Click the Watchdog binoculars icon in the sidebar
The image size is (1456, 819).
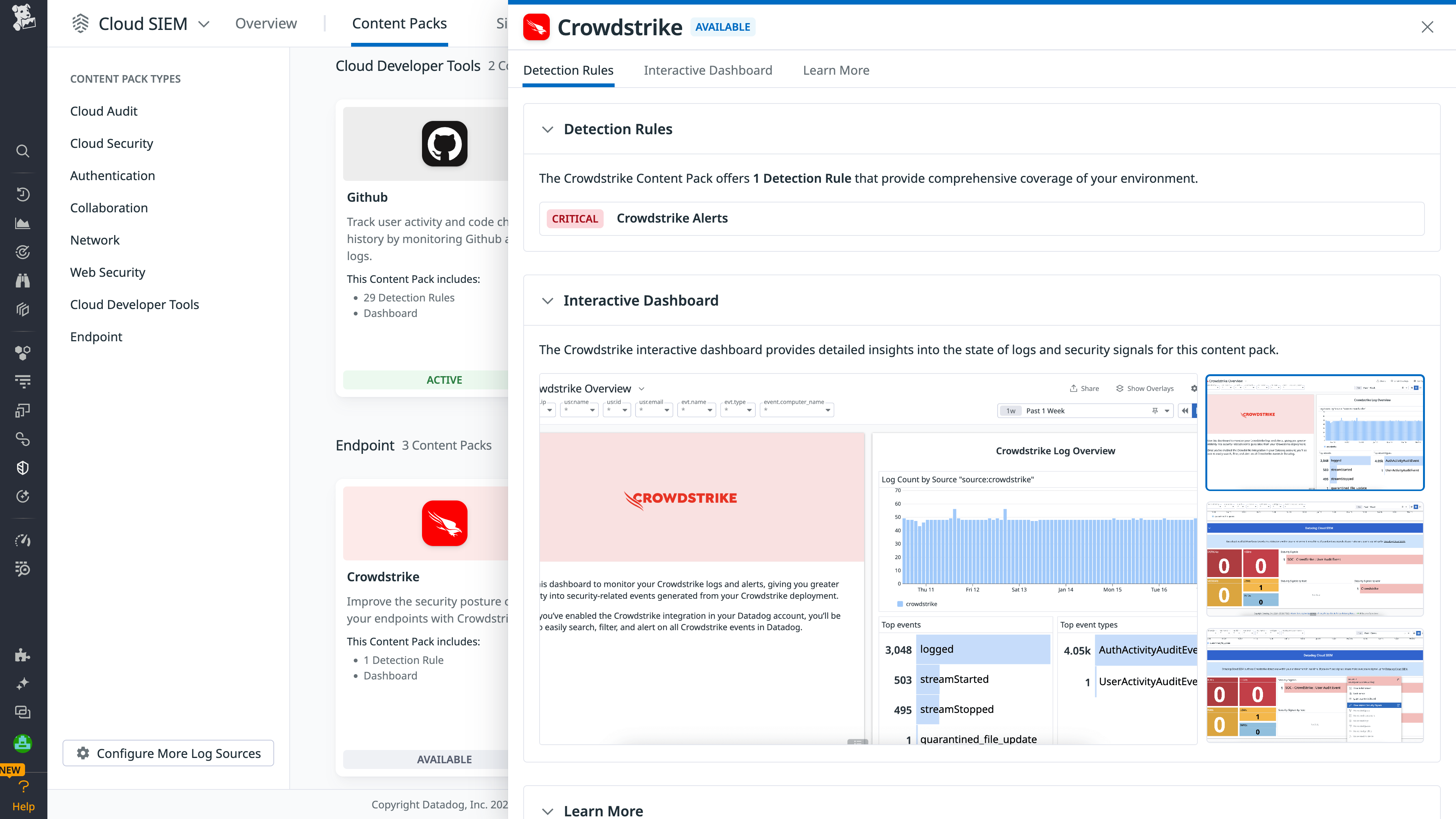coord(23,280)
